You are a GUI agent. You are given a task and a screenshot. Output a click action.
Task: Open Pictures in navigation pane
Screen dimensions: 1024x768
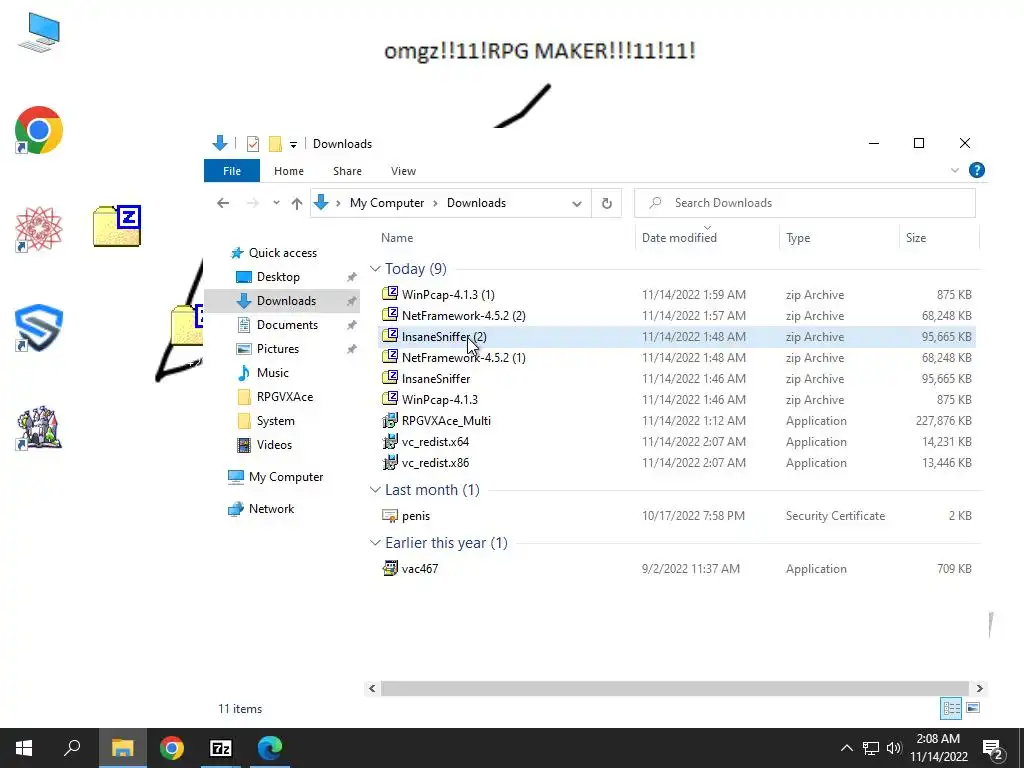coord(278,349)
